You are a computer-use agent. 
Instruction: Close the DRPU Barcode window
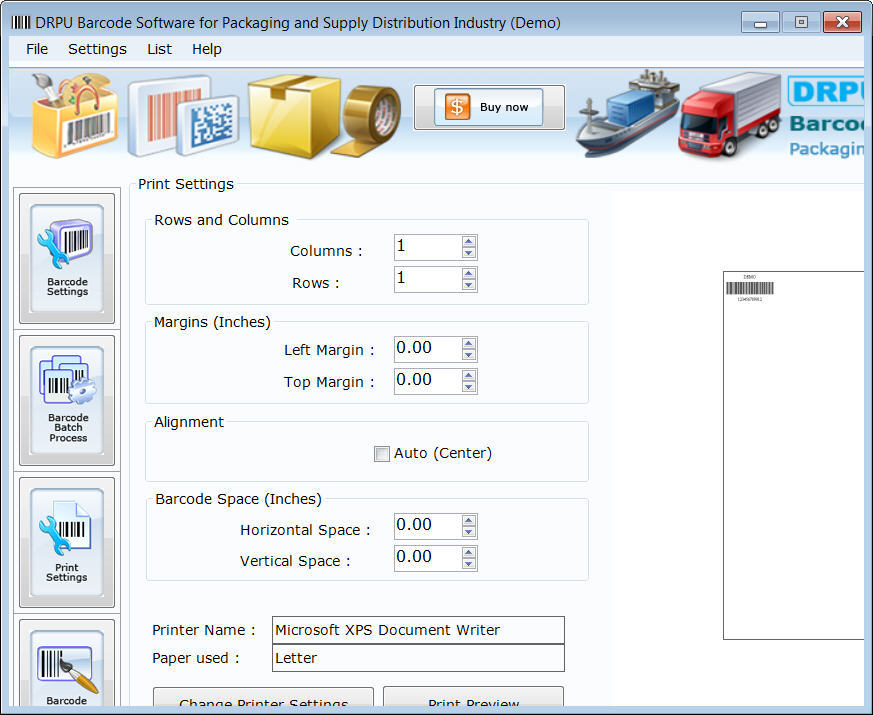pyautogui.click(x=842, y=22)
